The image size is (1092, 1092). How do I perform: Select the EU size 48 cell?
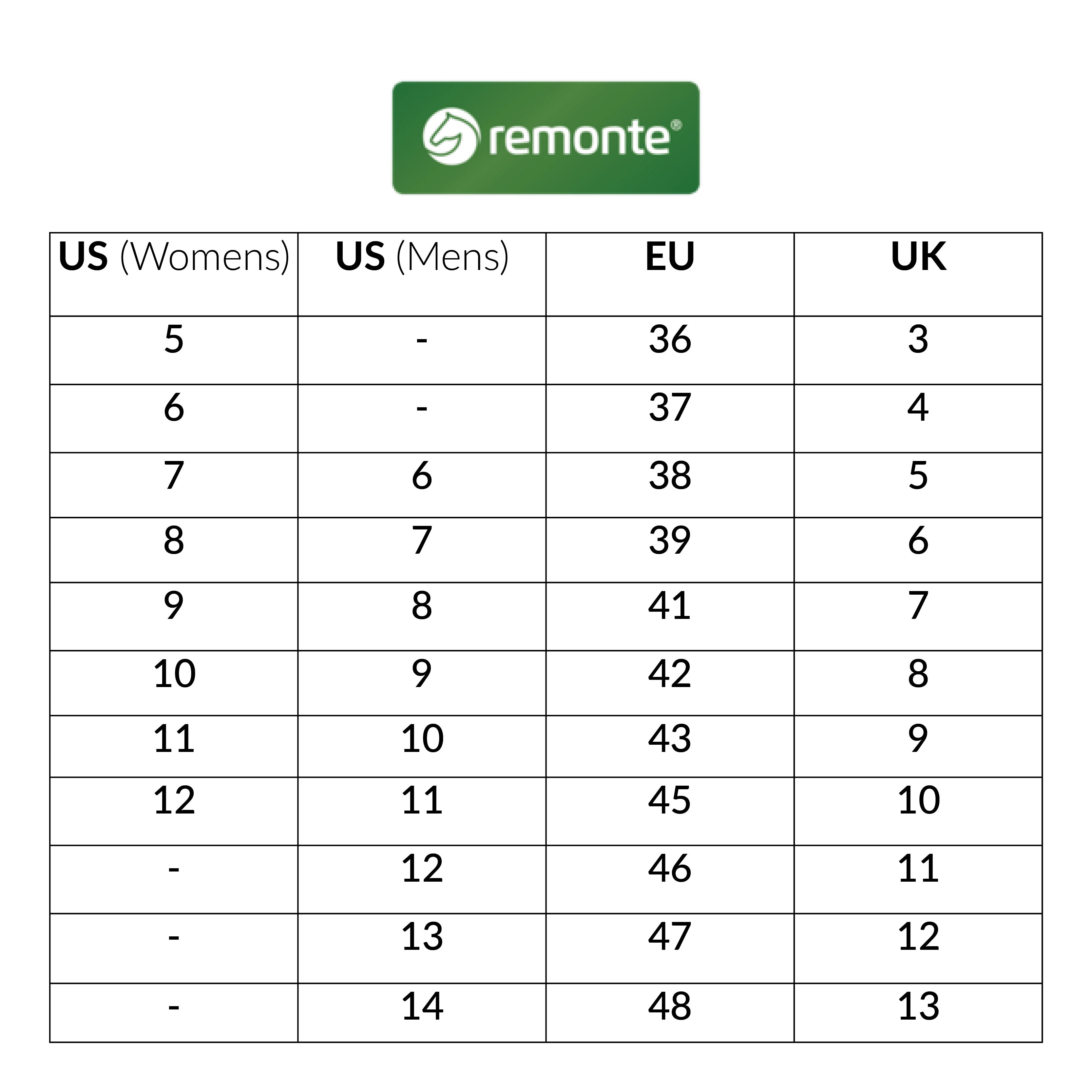670,1006
